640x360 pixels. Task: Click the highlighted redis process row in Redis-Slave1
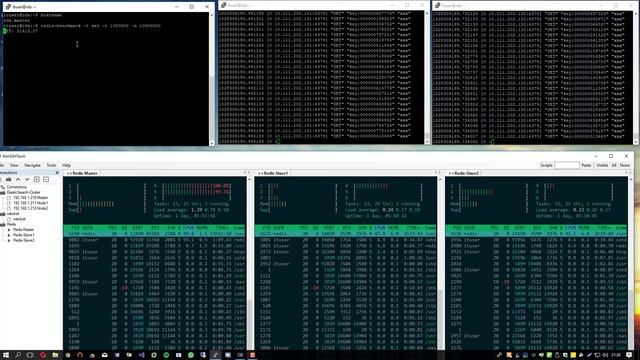click(x=345, y=233)
